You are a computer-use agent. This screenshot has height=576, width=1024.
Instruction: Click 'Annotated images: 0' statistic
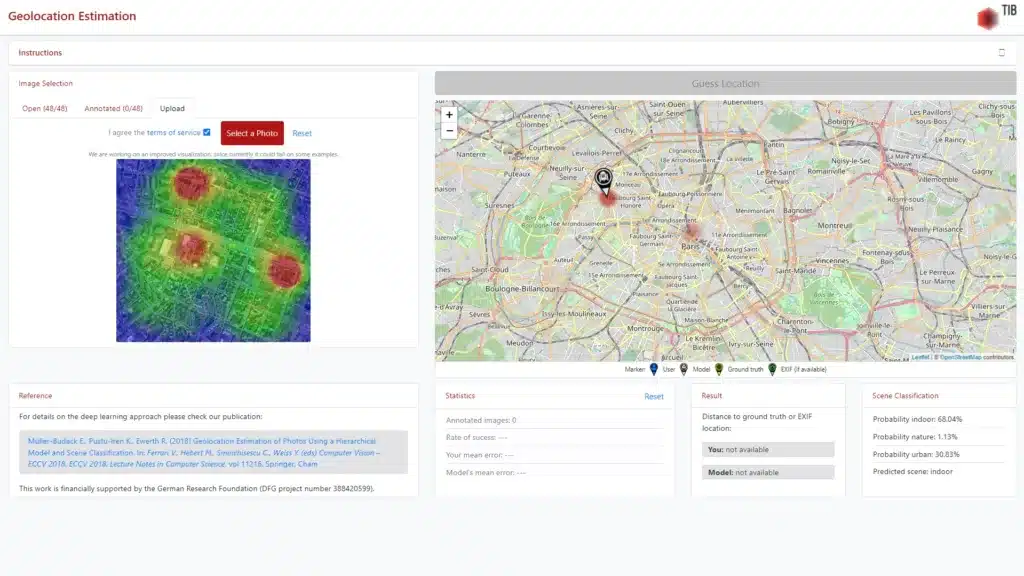481,421
